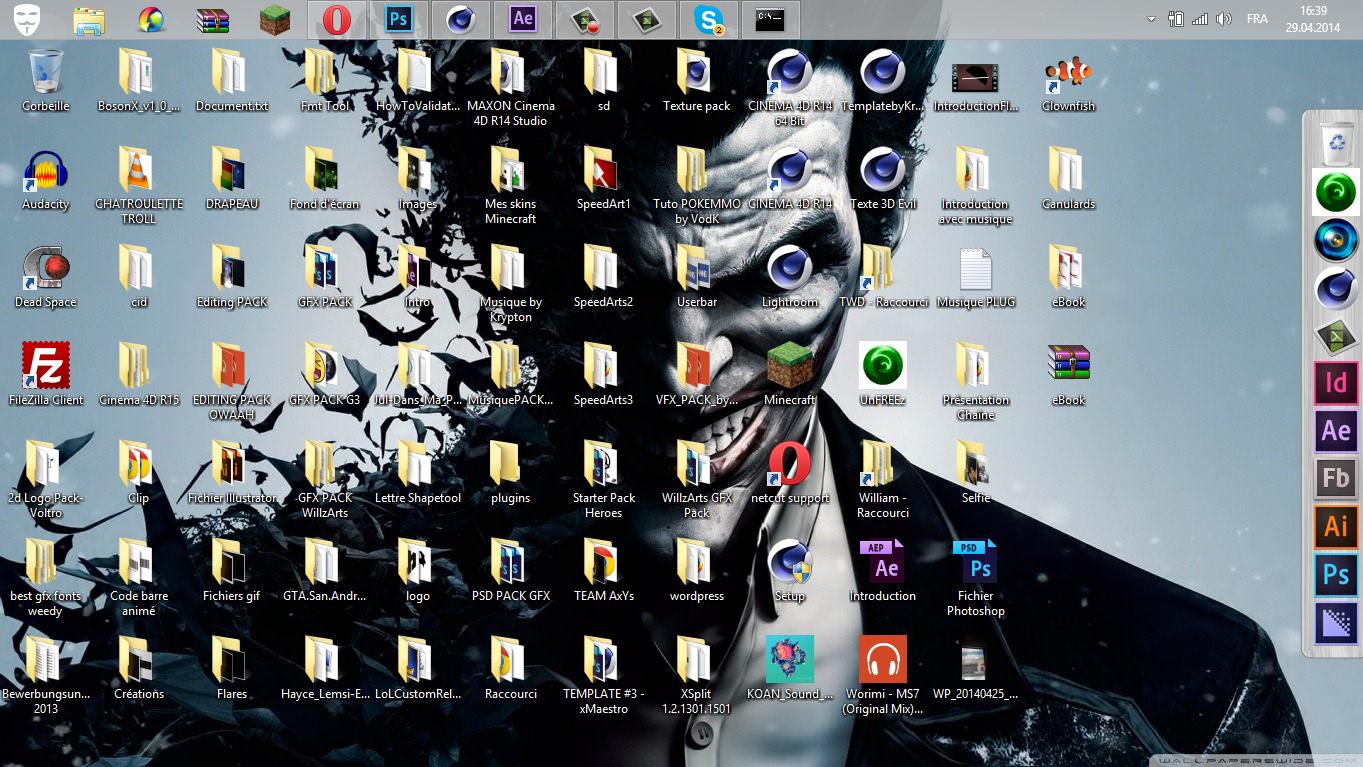
Task: Open Flash Builder from the side dock
Action: pyautogui.click(x=1336, y=479)
